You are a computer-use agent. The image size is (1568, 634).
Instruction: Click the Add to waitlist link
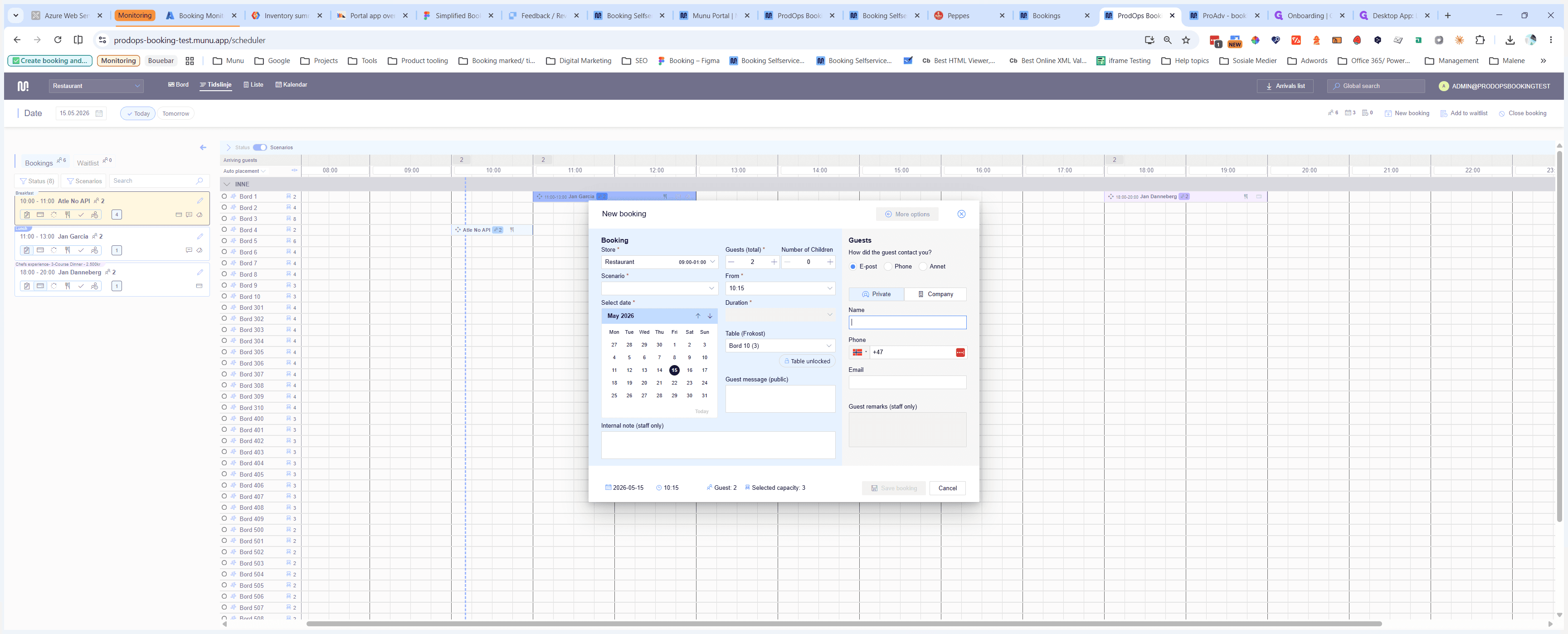(1463, 113)
